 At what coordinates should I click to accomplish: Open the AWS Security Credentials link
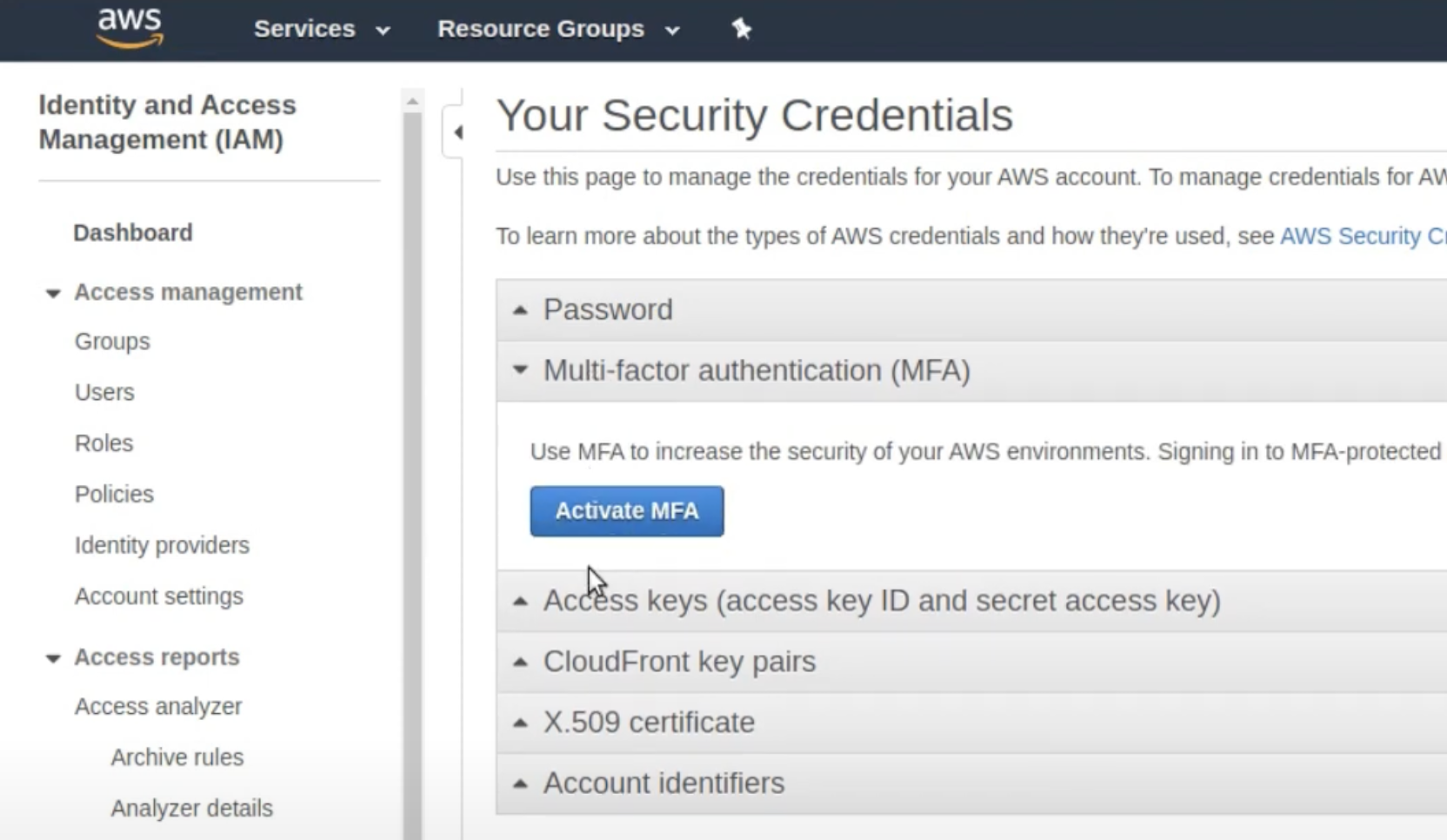[1363, 237]
